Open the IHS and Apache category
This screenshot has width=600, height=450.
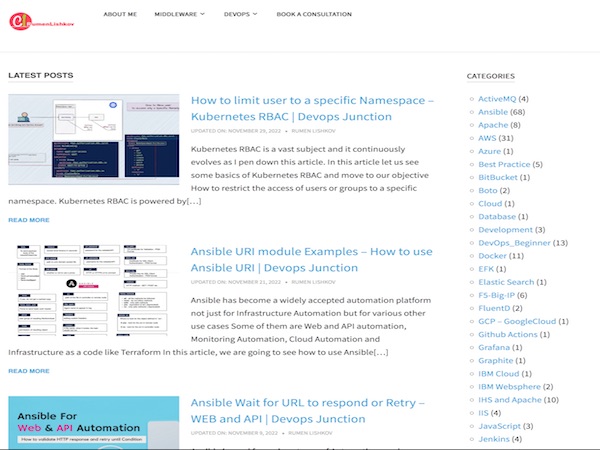click(510, 399)
